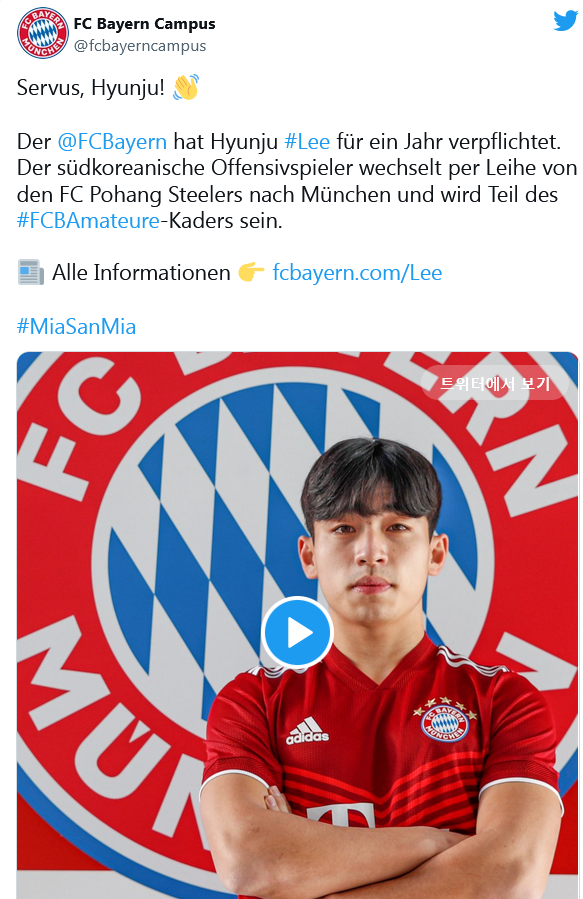Click the adidas logo on the jersey
Viewport: 583px width, 899px height.
coord(308,731)
